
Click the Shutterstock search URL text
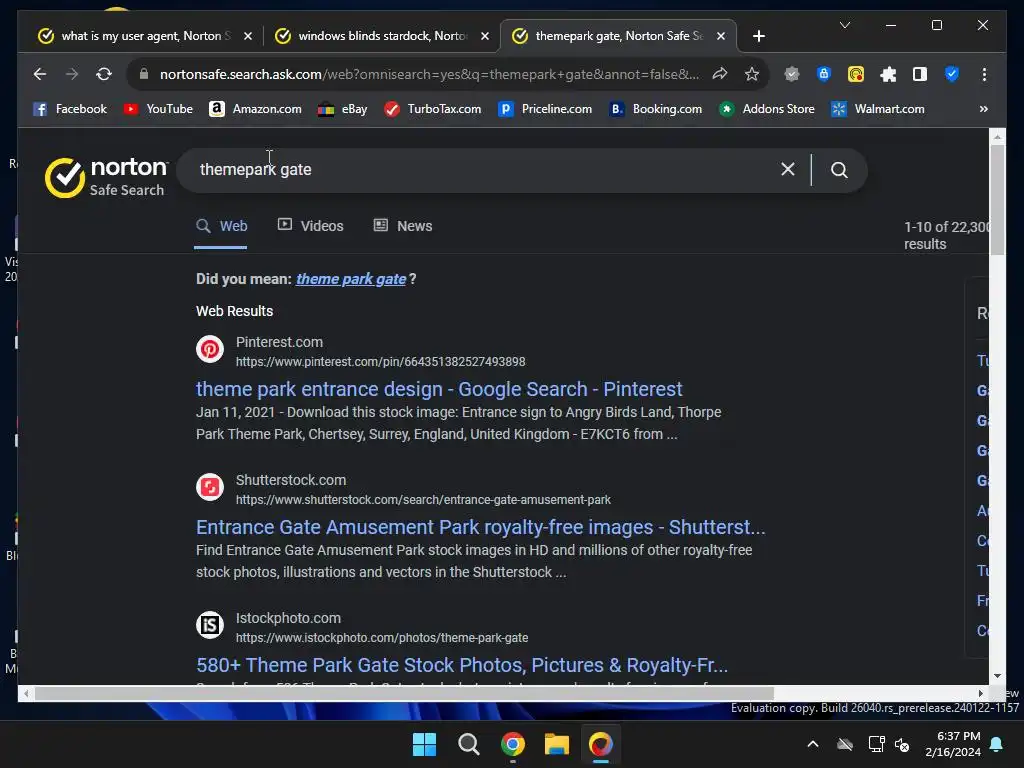423,500
